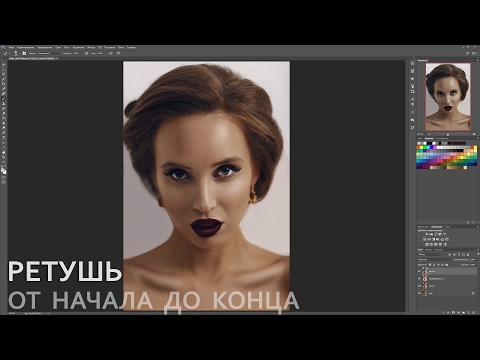Add a Brightness/Contrast adjustment layer
Image resolution: width=480 pixels, height=360 pixels.
[426, 234]
